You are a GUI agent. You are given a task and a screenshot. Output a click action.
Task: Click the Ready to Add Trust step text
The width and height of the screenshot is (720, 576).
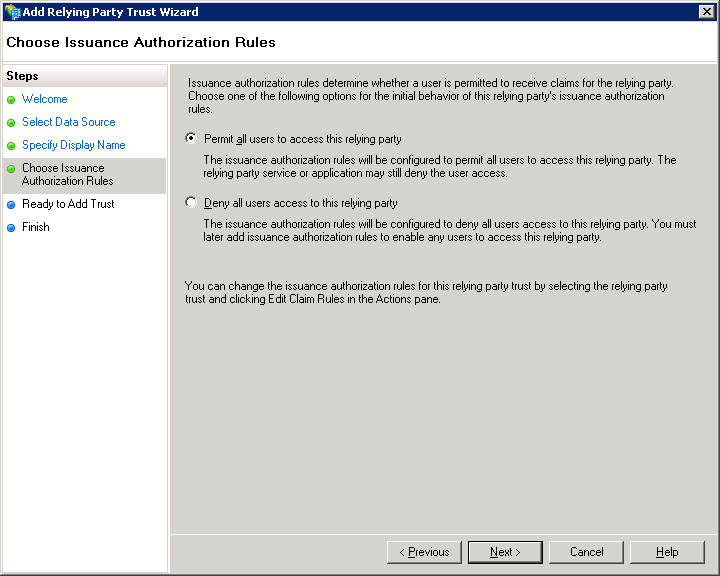[68, 204]
